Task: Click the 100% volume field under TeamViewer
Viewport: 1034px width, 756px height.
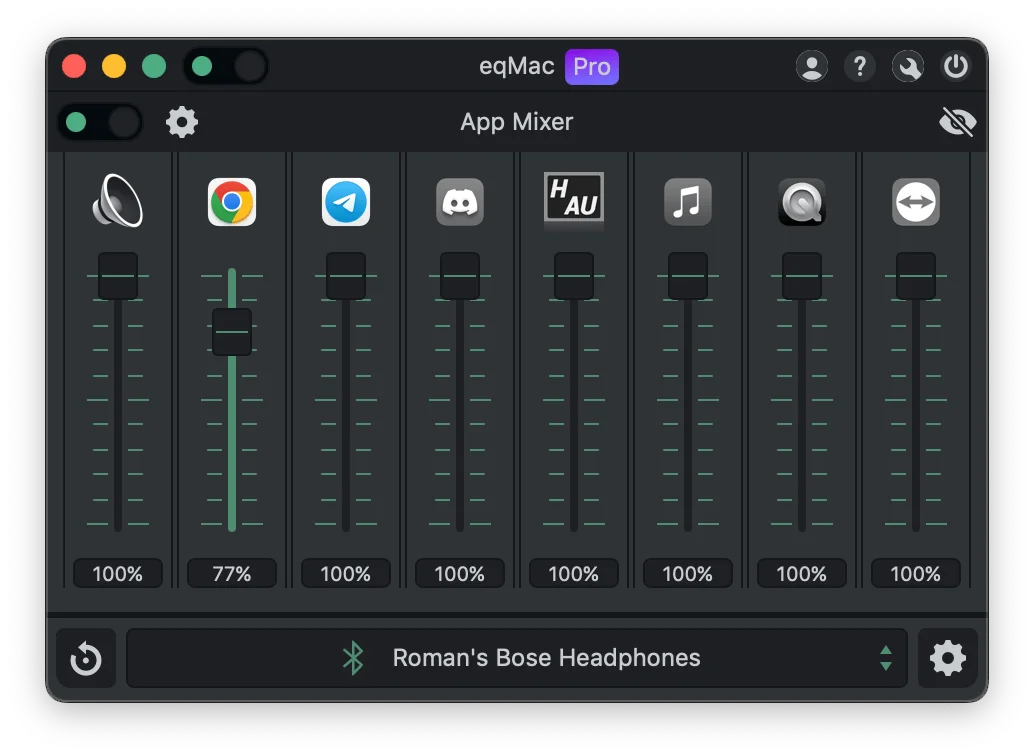Action: point(916,573)
